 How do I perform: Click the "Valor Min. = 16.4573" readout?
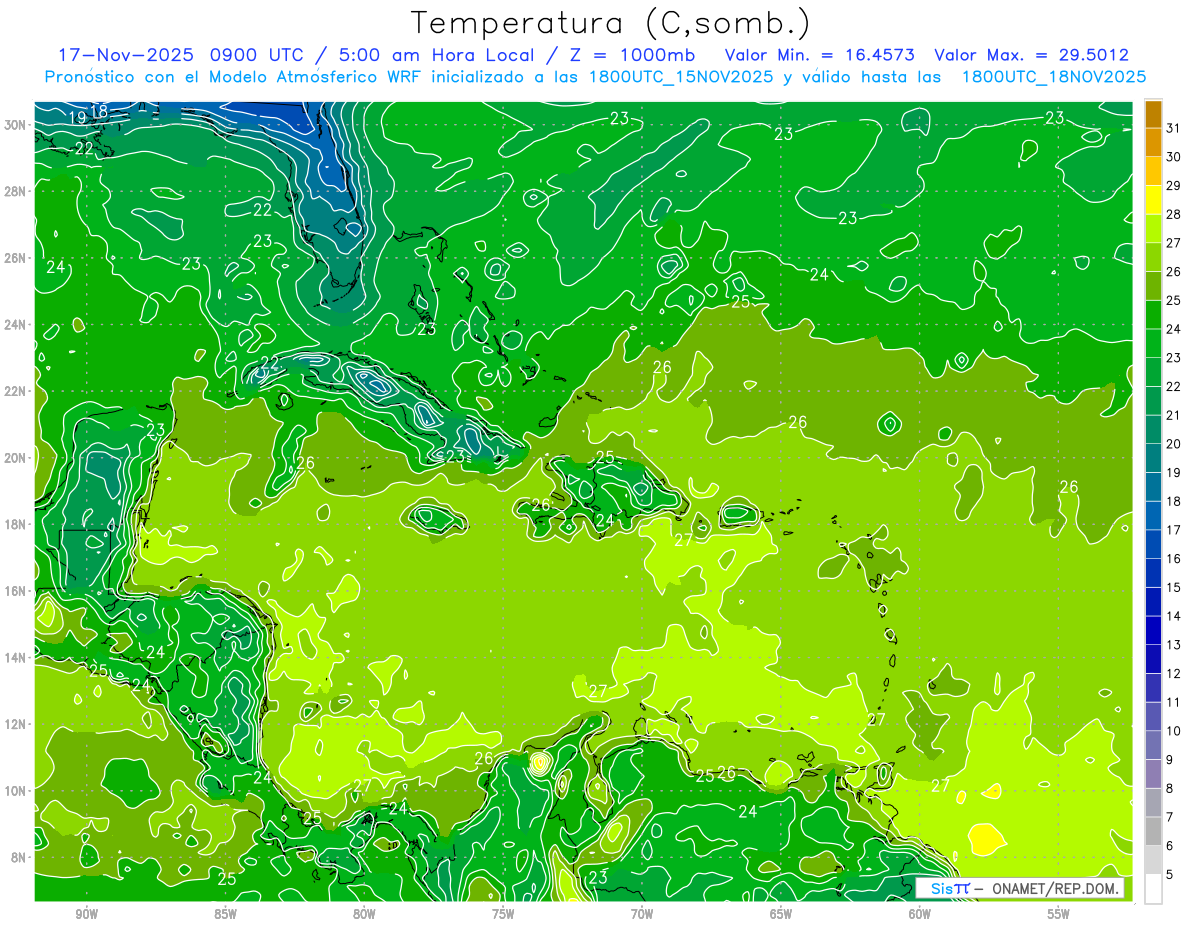pos(820,55)
